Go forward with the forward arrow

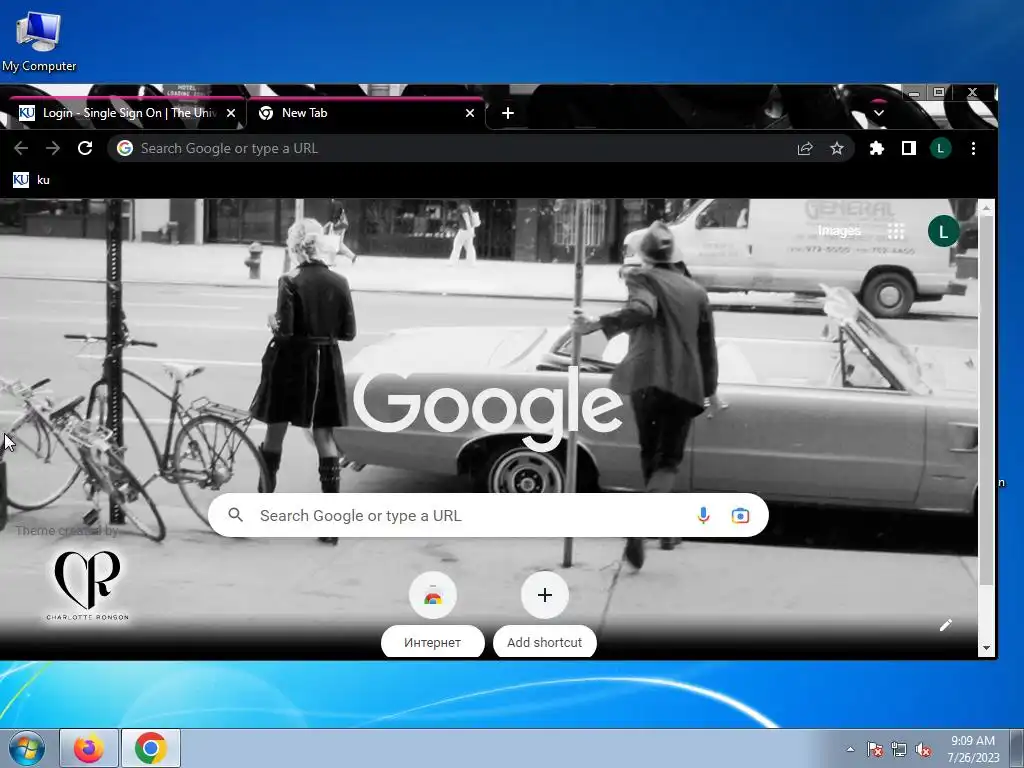[x=53, y=148]
